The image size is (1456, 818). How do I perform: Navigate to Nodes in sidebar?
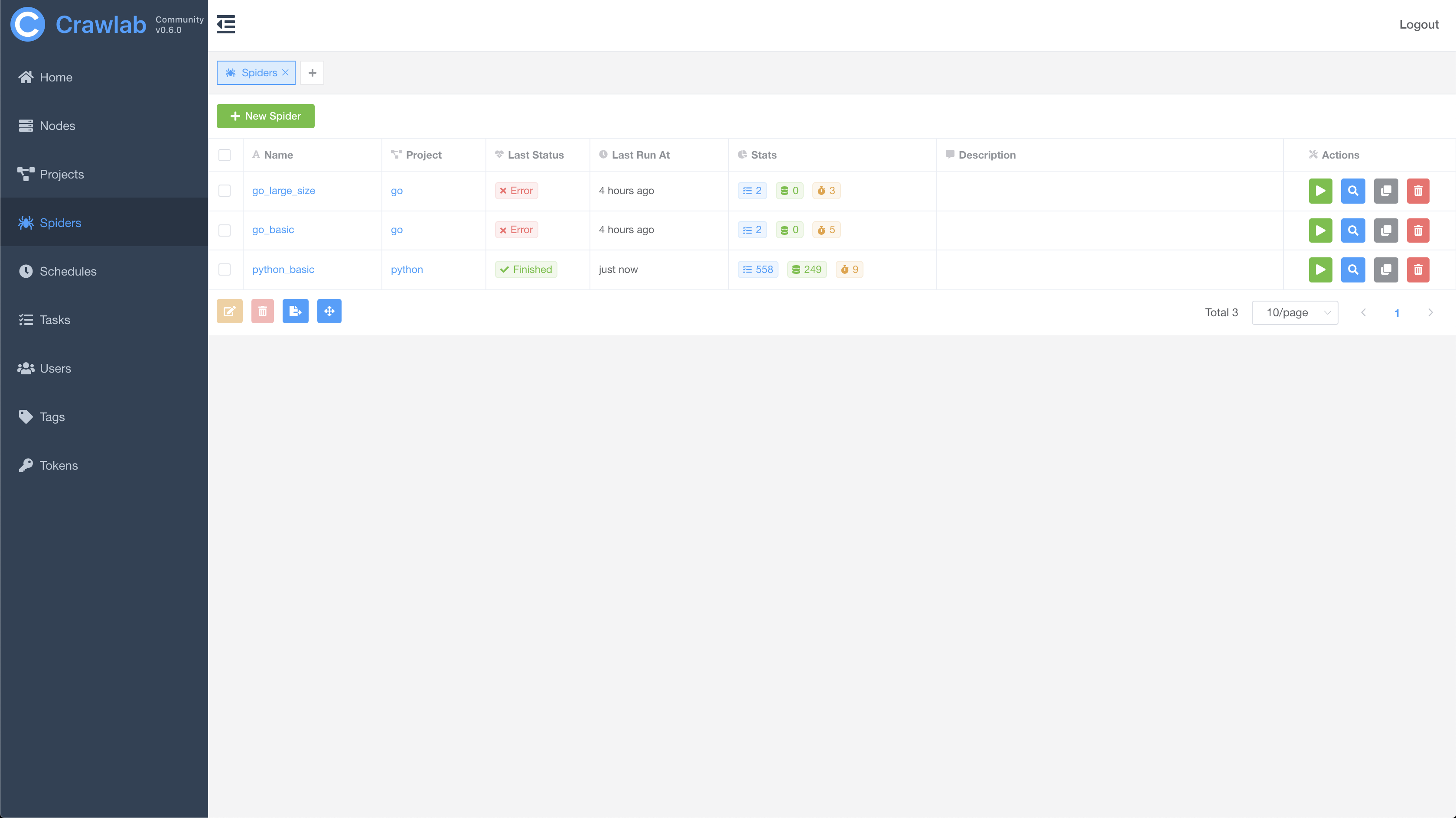coord(57,126)
